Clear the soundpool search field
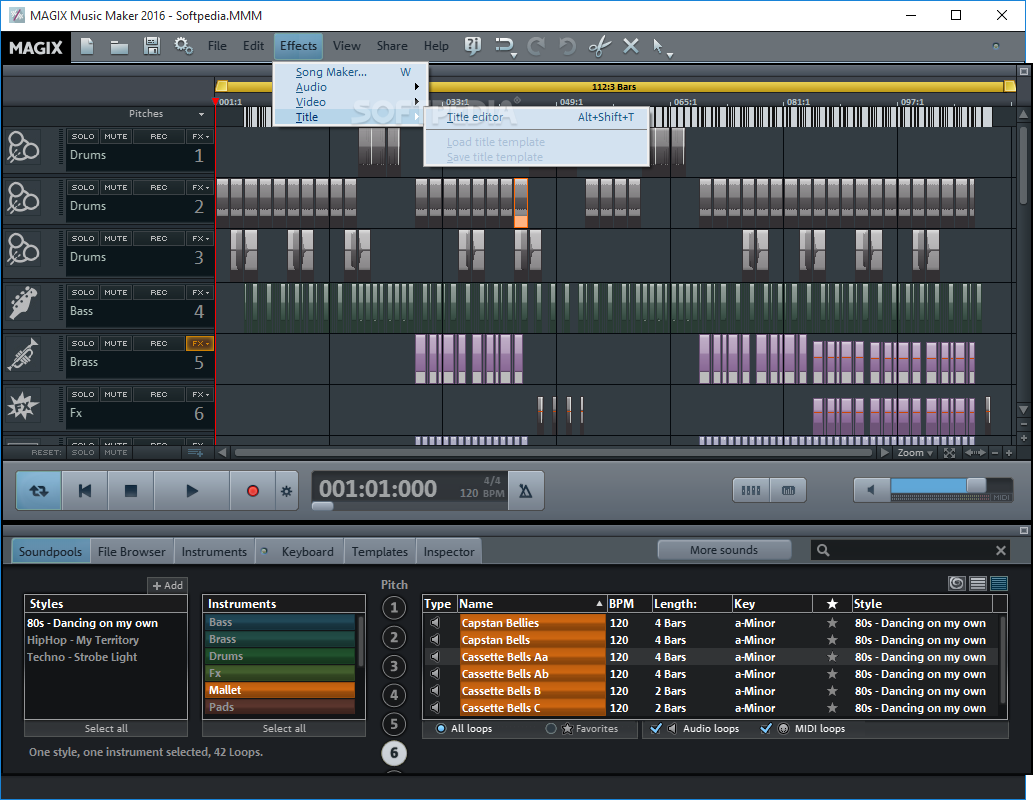1033x800 pixels. [x=1001, y=550]
